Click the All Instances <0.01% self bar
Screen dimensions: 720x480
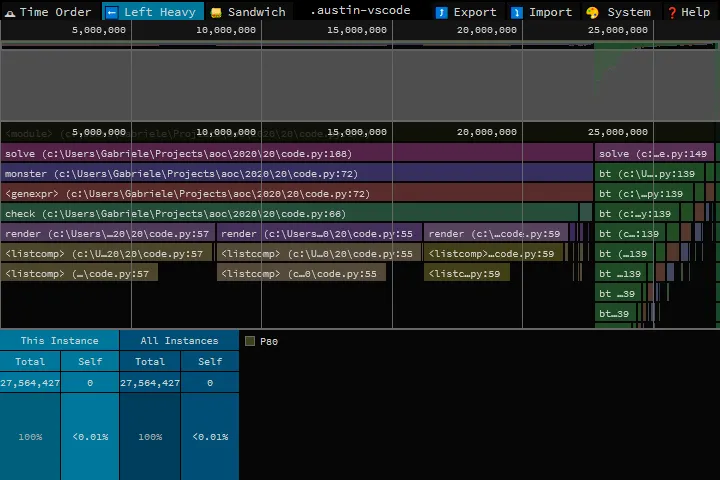210,436
